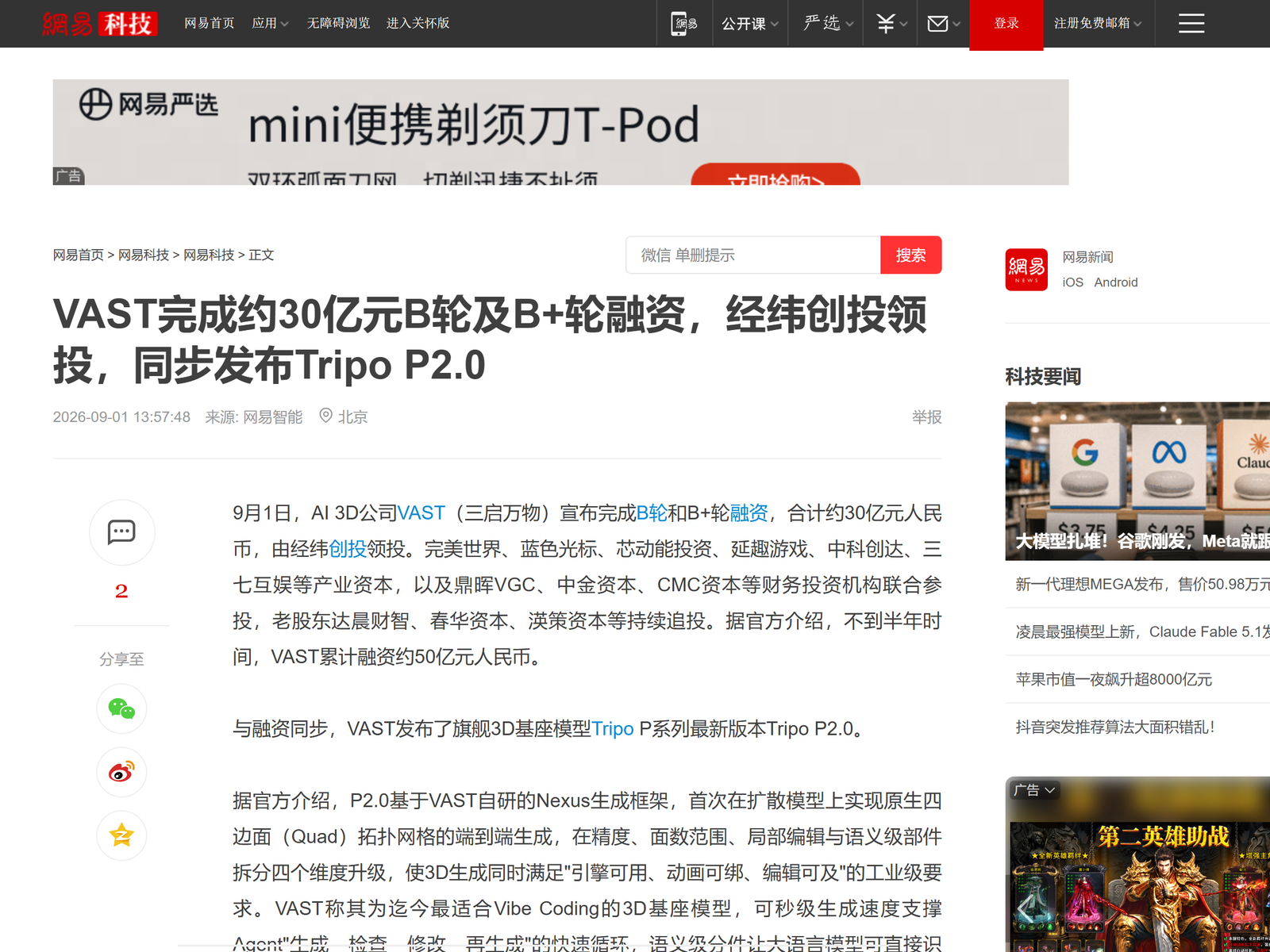Click breadcrumb 网易首页 link
The height and width of the screenshot is (952, 1270).
[79, 255]
